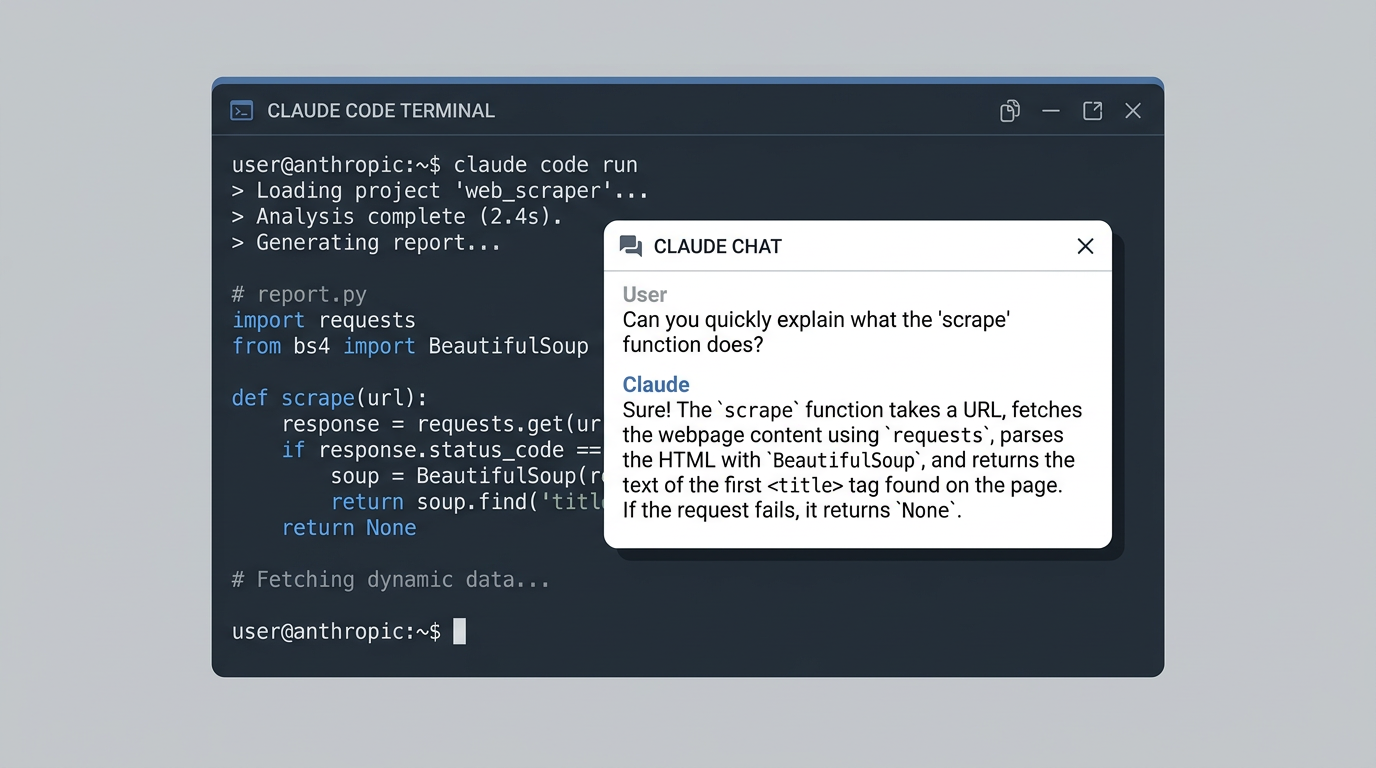Click the copy icon in the terminal title bar
Viewport: 1376px width, 768px height.
tap(1010, 111)
